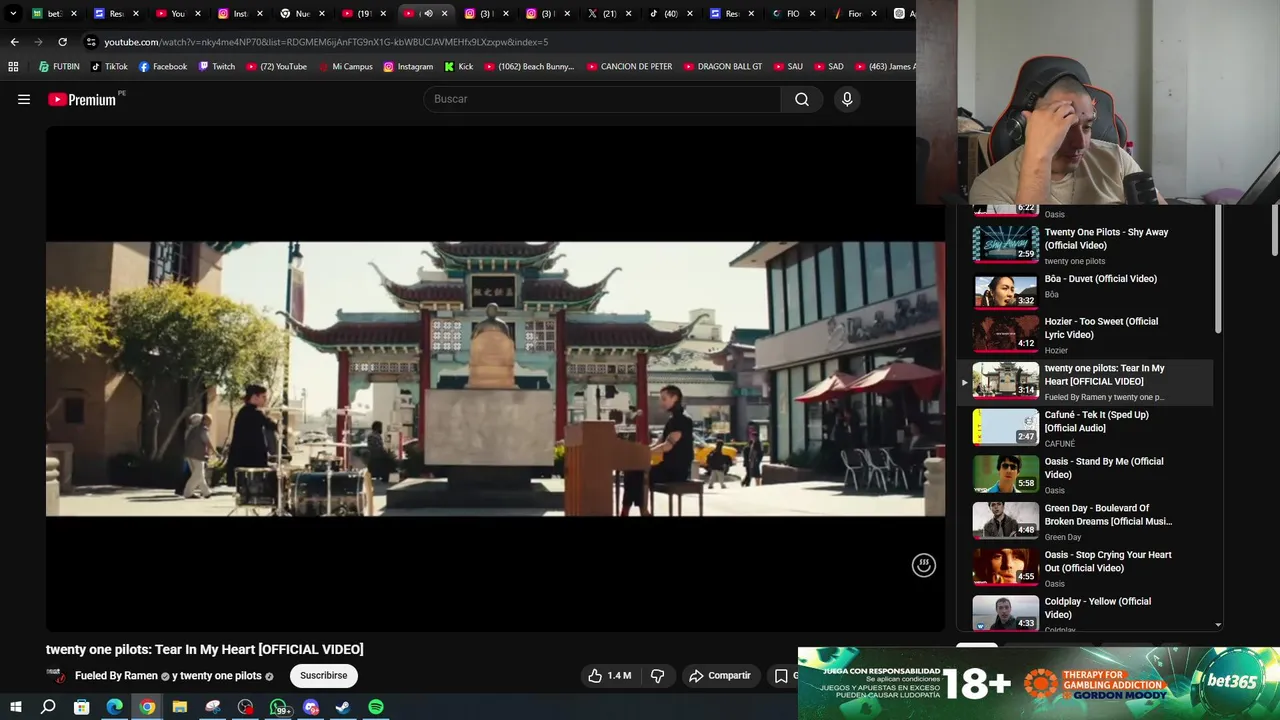The width and height of the screenshot is (1280, 720).
Task: Open Microsoft Store from taskbar
Action: coord(81,707)
